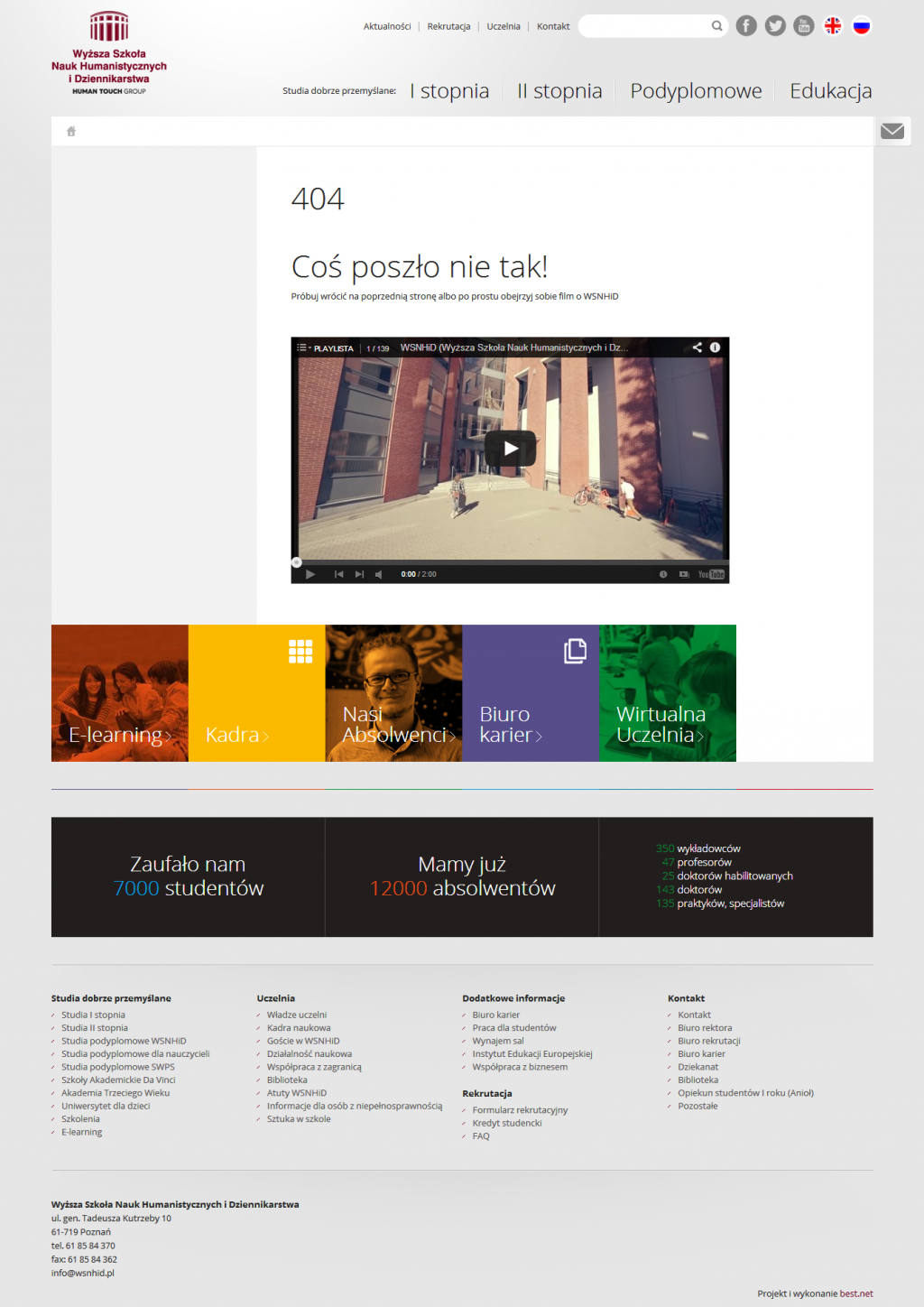The image size is (924, 1307).
Task: Share the video using share icon
Action: [697, 348]
